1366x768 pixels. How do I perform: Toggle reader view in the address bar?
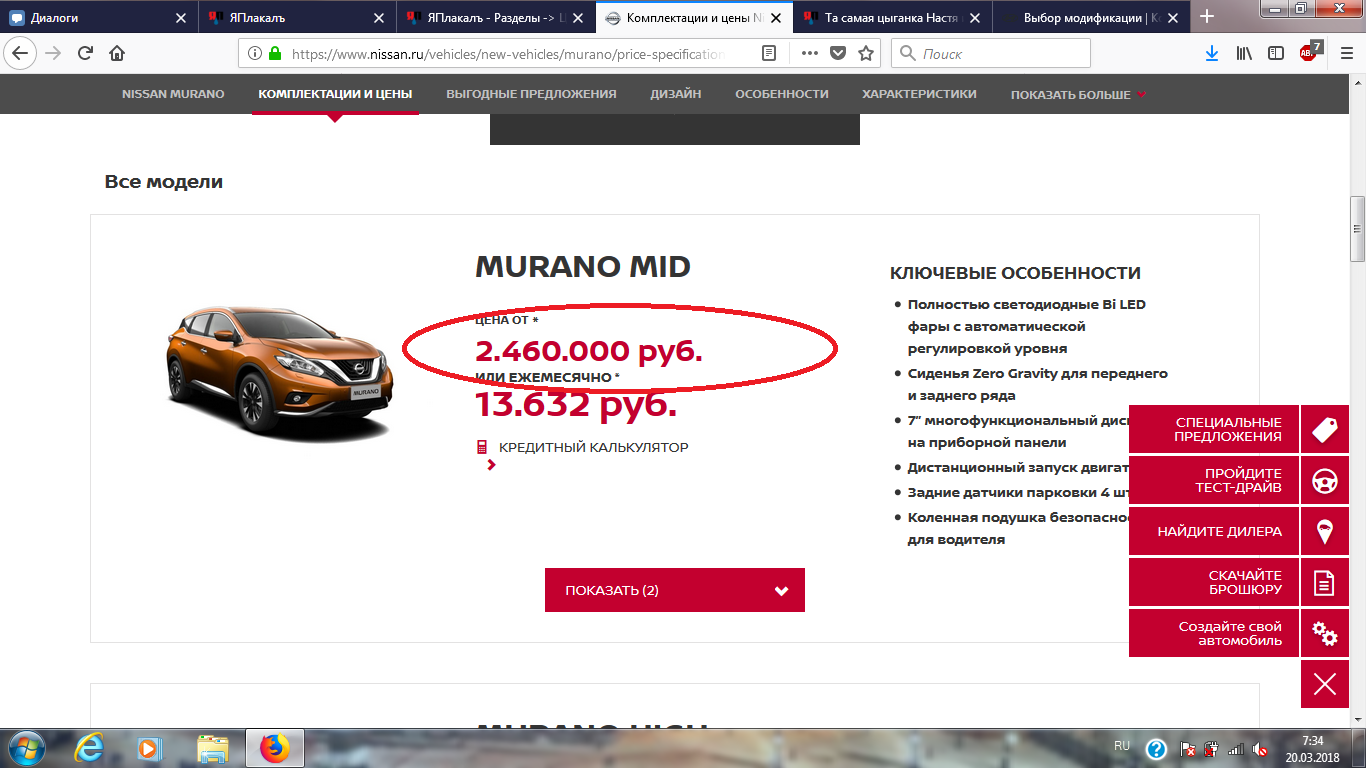769,54
